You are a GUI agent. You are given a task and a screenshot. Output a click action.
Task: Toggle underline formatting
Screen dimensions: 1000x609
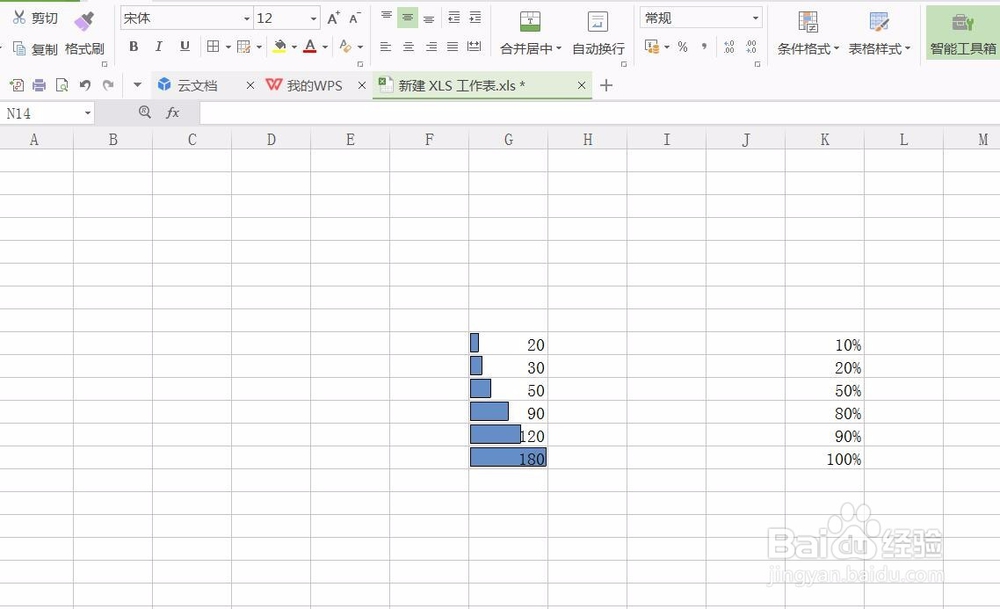pos(185,47)
